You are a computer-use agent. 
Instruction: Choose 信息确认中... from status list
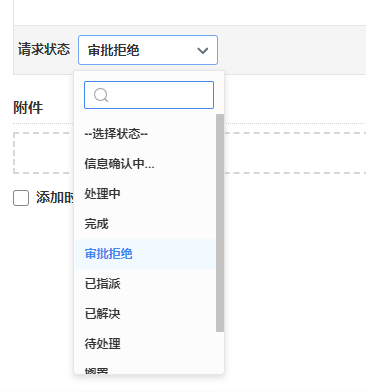(x=145, y=164)
